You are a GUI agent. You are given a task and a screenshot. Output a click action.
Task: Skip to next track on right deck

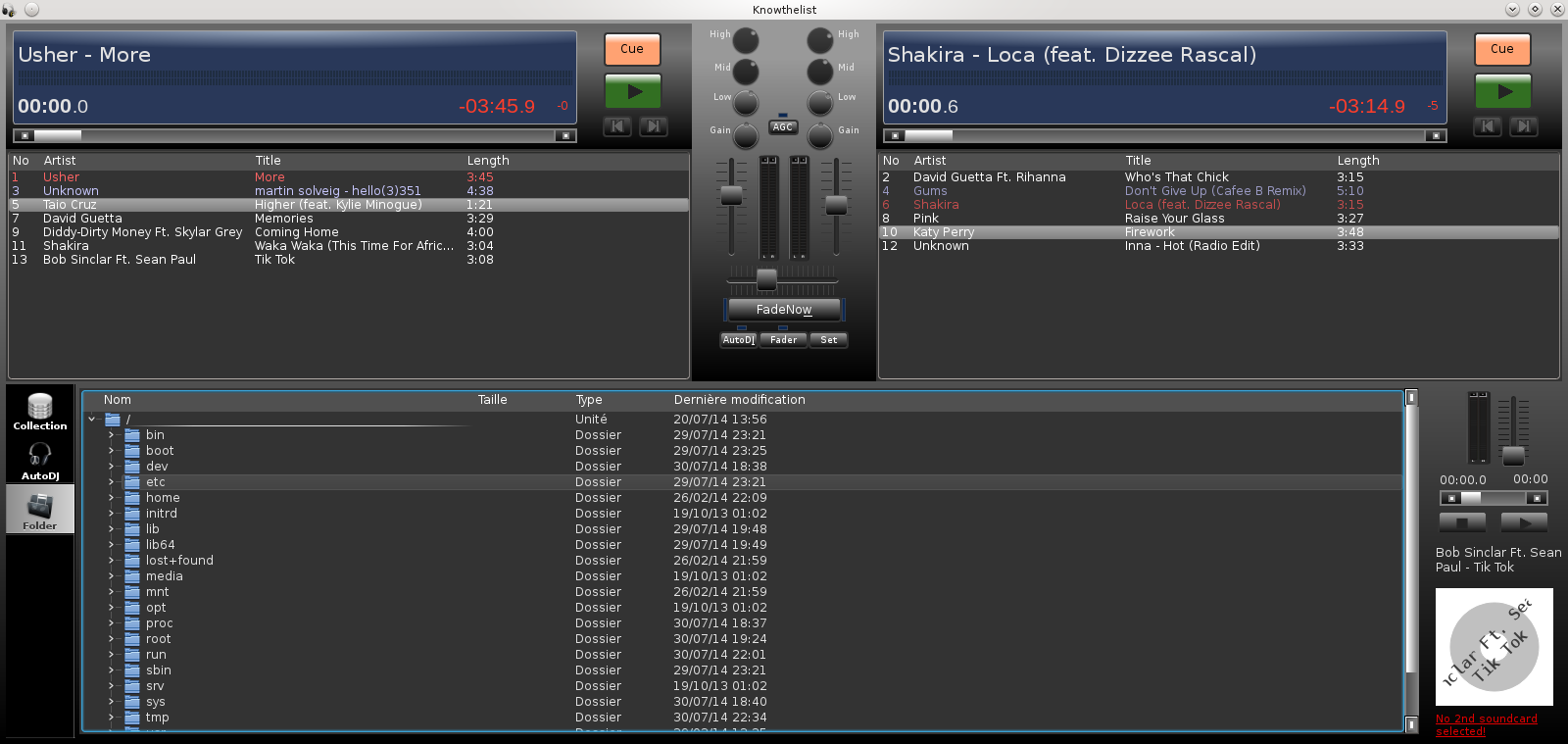1524,125
